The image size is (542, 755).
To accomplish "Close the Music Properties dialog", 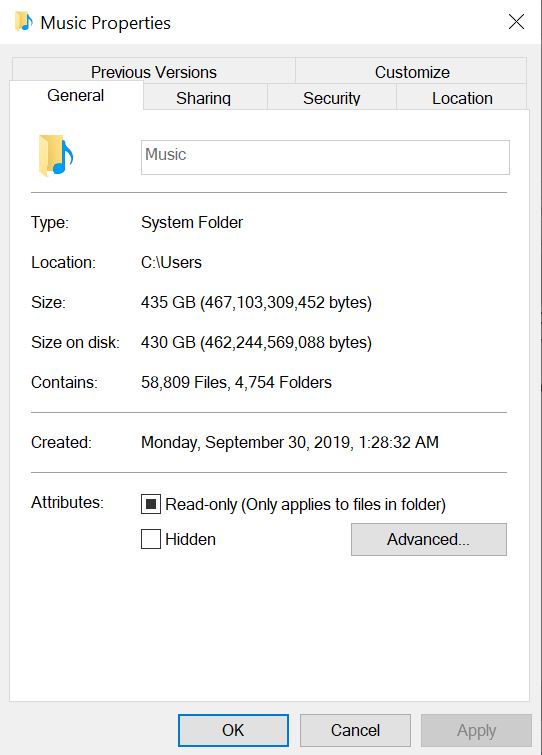I will pyautogui.click(x=516, y=22).
